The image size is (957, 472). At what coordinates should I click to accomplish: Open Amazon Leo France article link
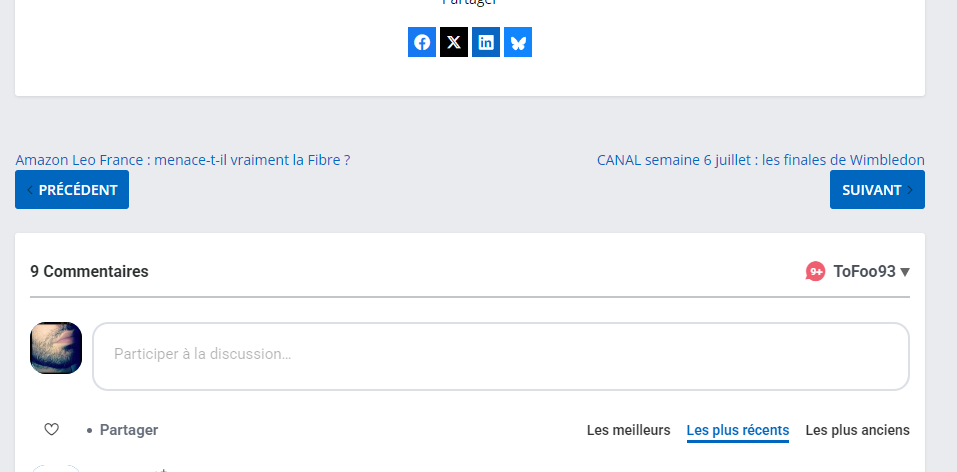pos(182,160)
